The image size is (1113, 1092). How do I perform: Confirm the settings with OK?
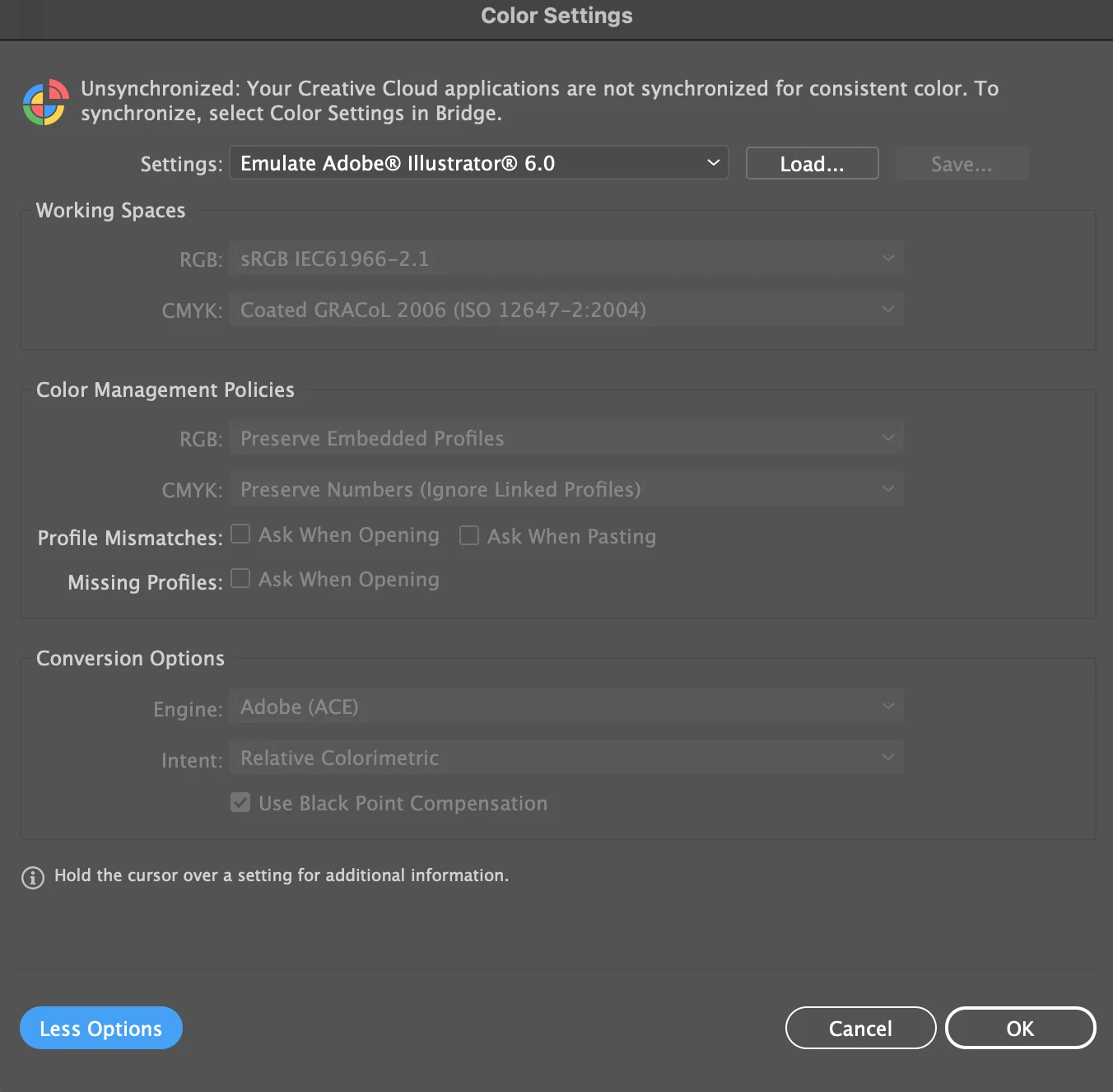1021,1028
